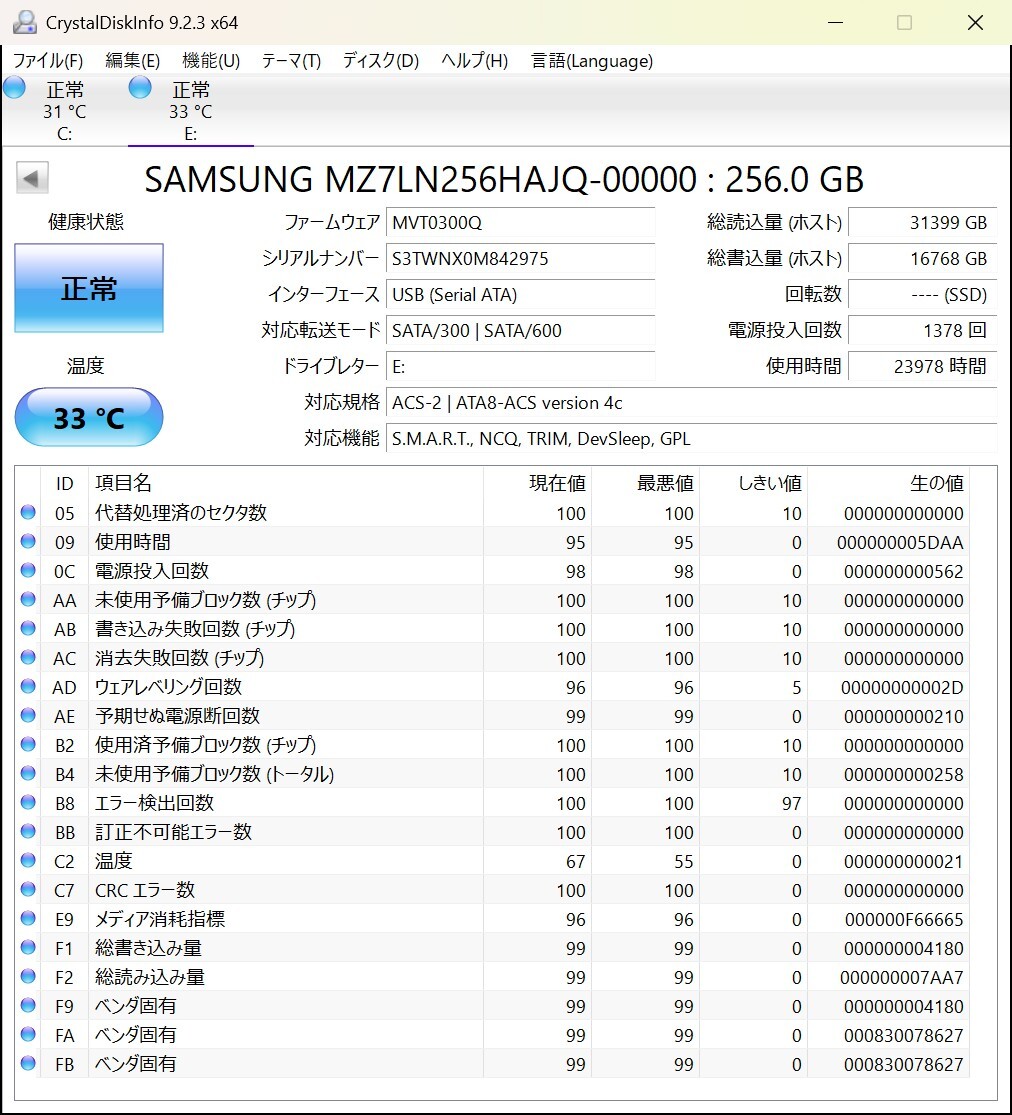The image size is (1012, 1115).
Task: Click the previous disk arrow button
Action: [x=32, y=178]
